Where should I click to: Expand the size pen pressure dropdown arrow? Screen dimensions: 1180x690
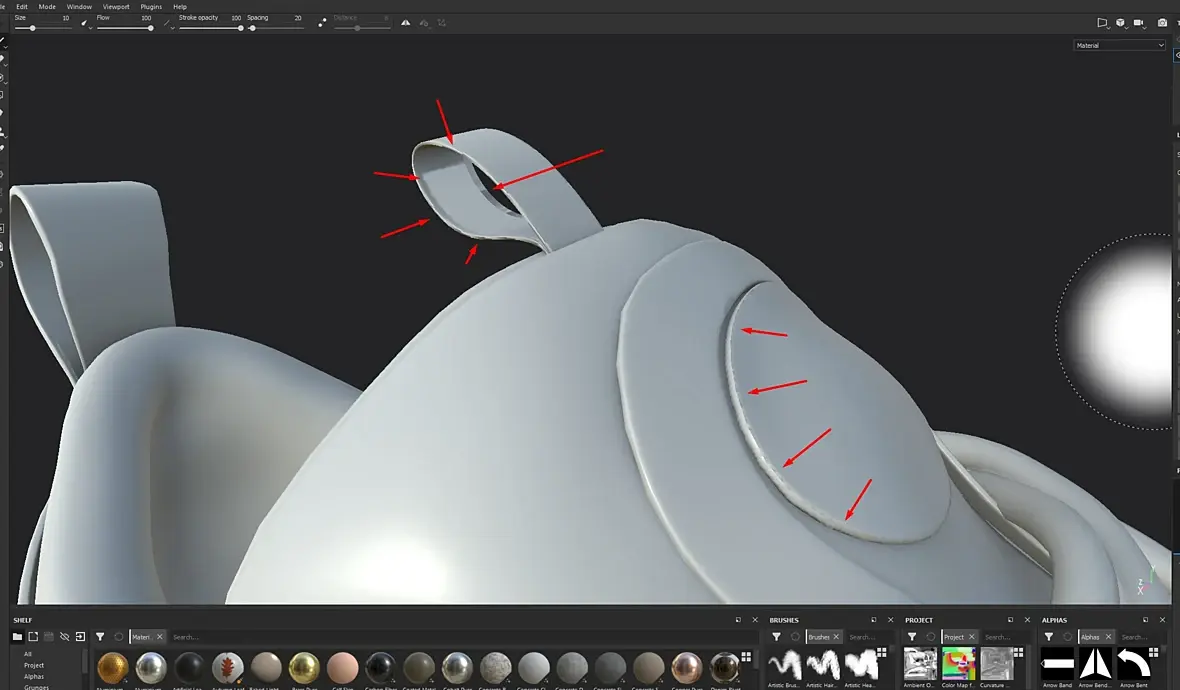pos(90,28)
